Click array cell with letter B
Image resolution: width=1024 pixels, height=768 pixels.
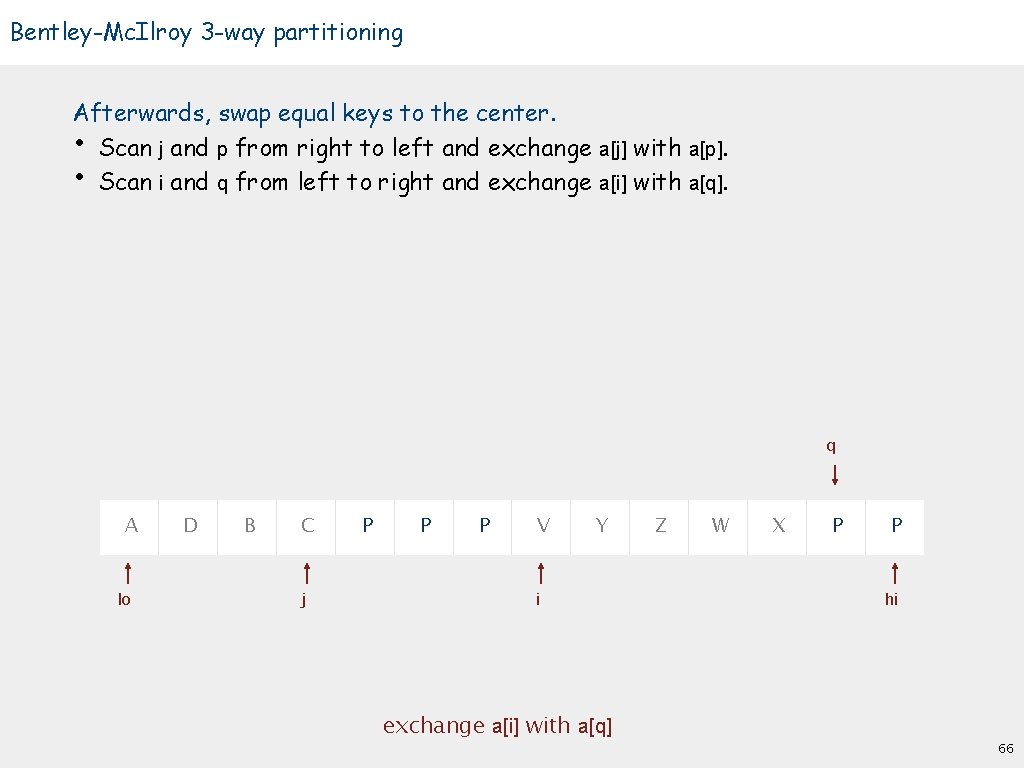coord(249,525)
